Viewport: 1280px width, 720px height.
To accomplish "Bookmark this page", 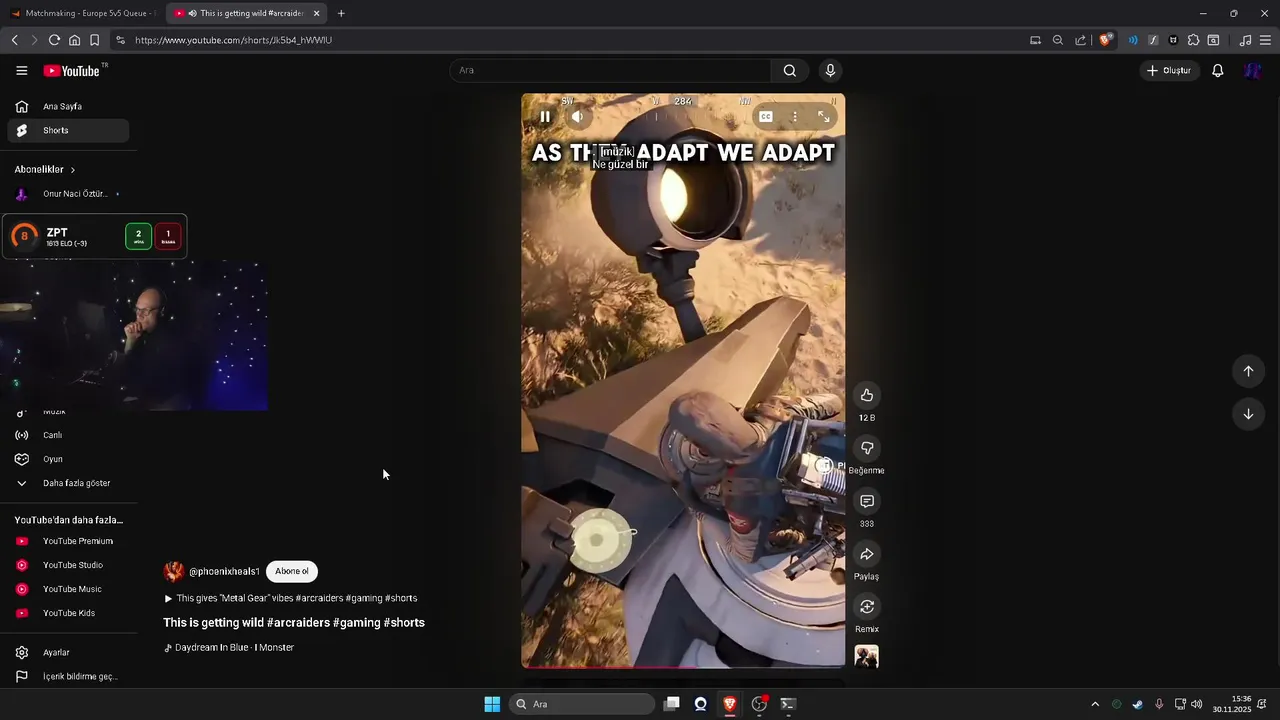I will [94, 40].
